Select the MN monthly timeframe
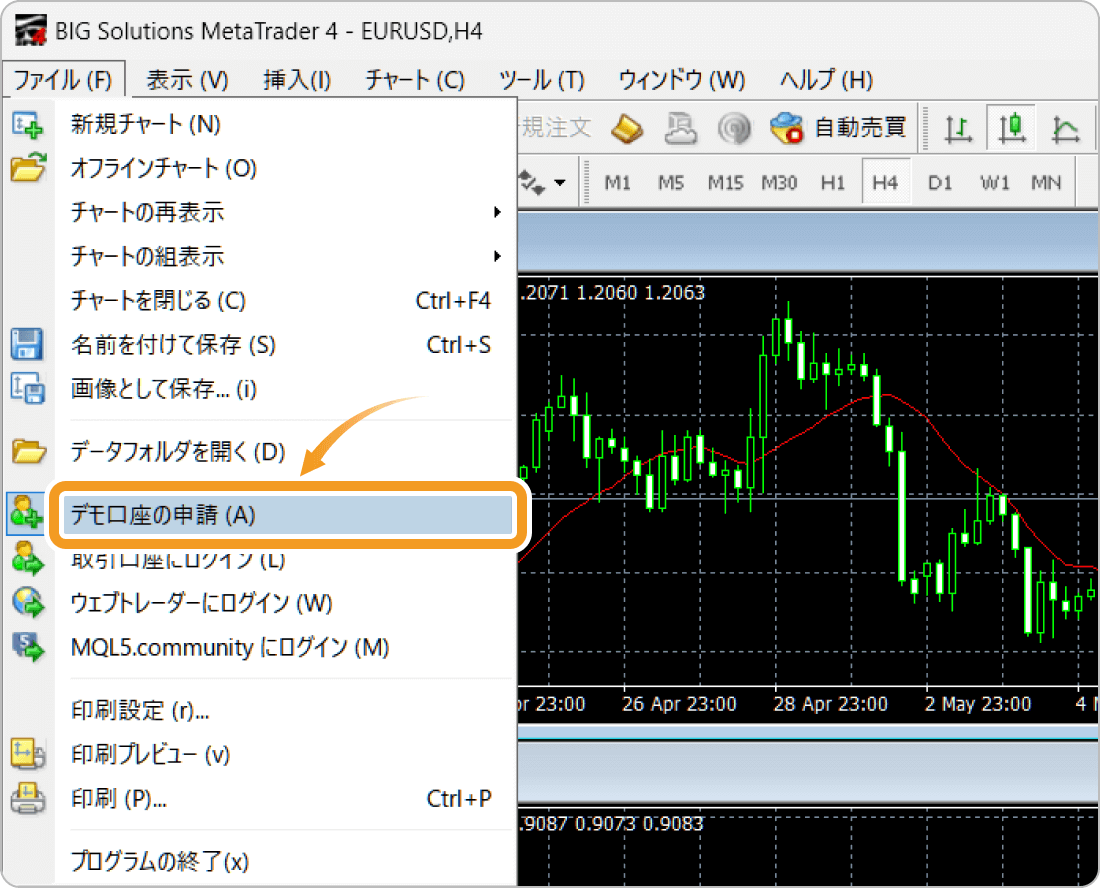Image resolution: width=1100 pixels, height=888 pixels. tap(1046, 183)
